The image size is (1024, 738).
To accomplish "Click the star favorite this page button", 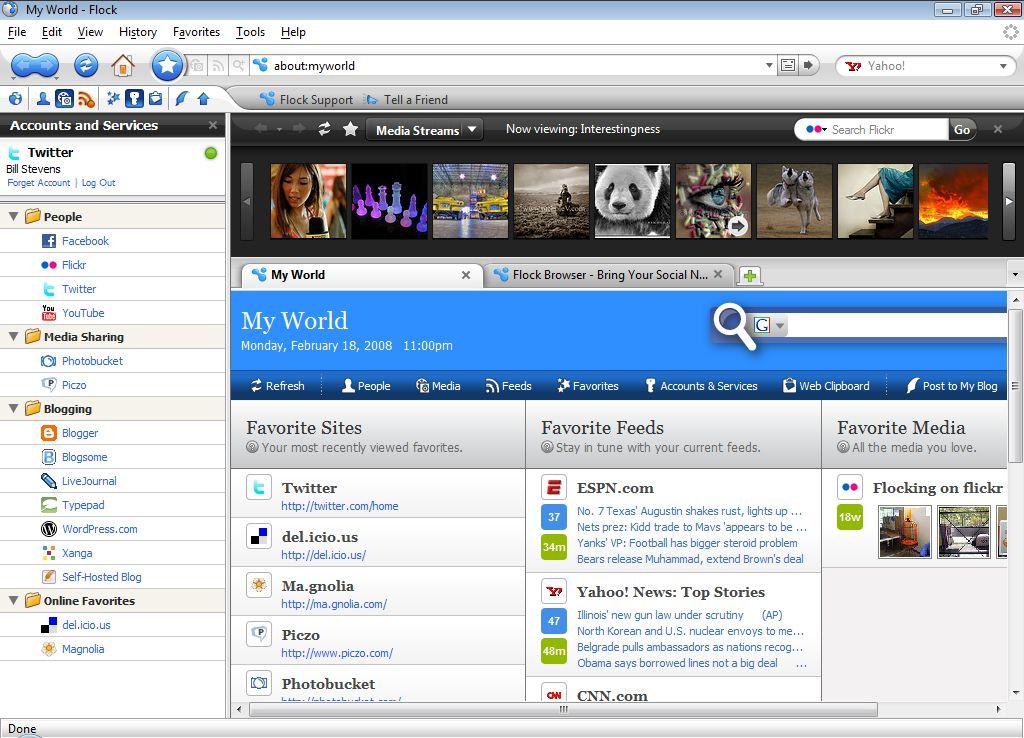I will pos(167,65).
